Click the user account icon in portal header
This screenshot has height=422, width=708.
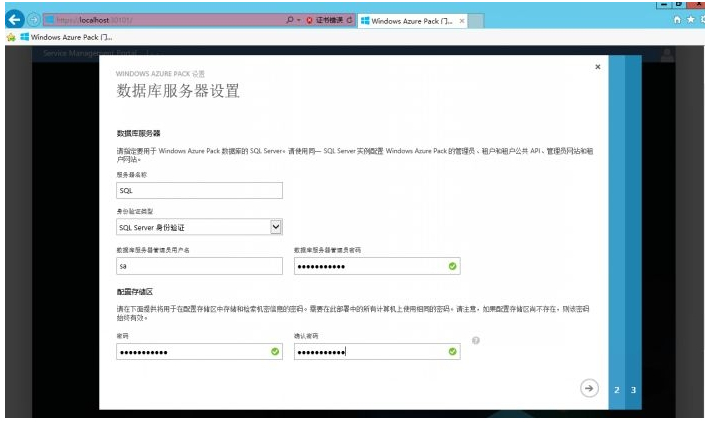pyautogui.click(x=667, y=55)
